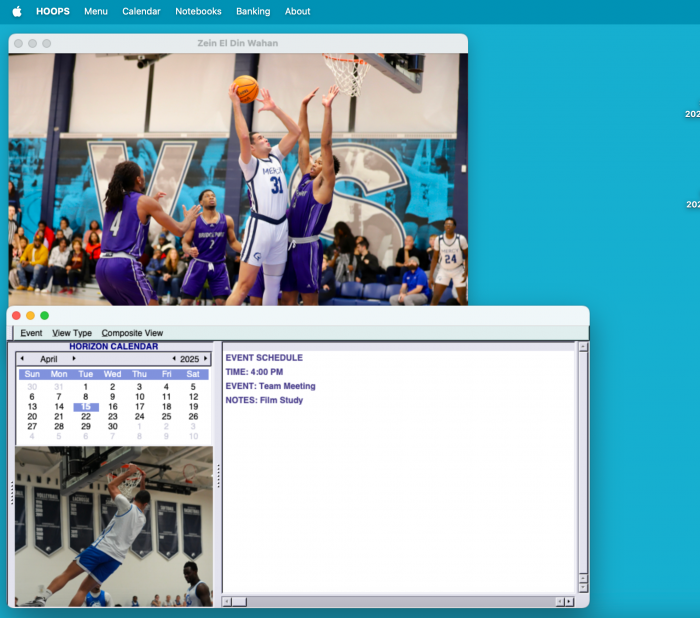Select April 30 on the calendar
The width and height of the screenshot is (700, 618).
tap(113, 427)
